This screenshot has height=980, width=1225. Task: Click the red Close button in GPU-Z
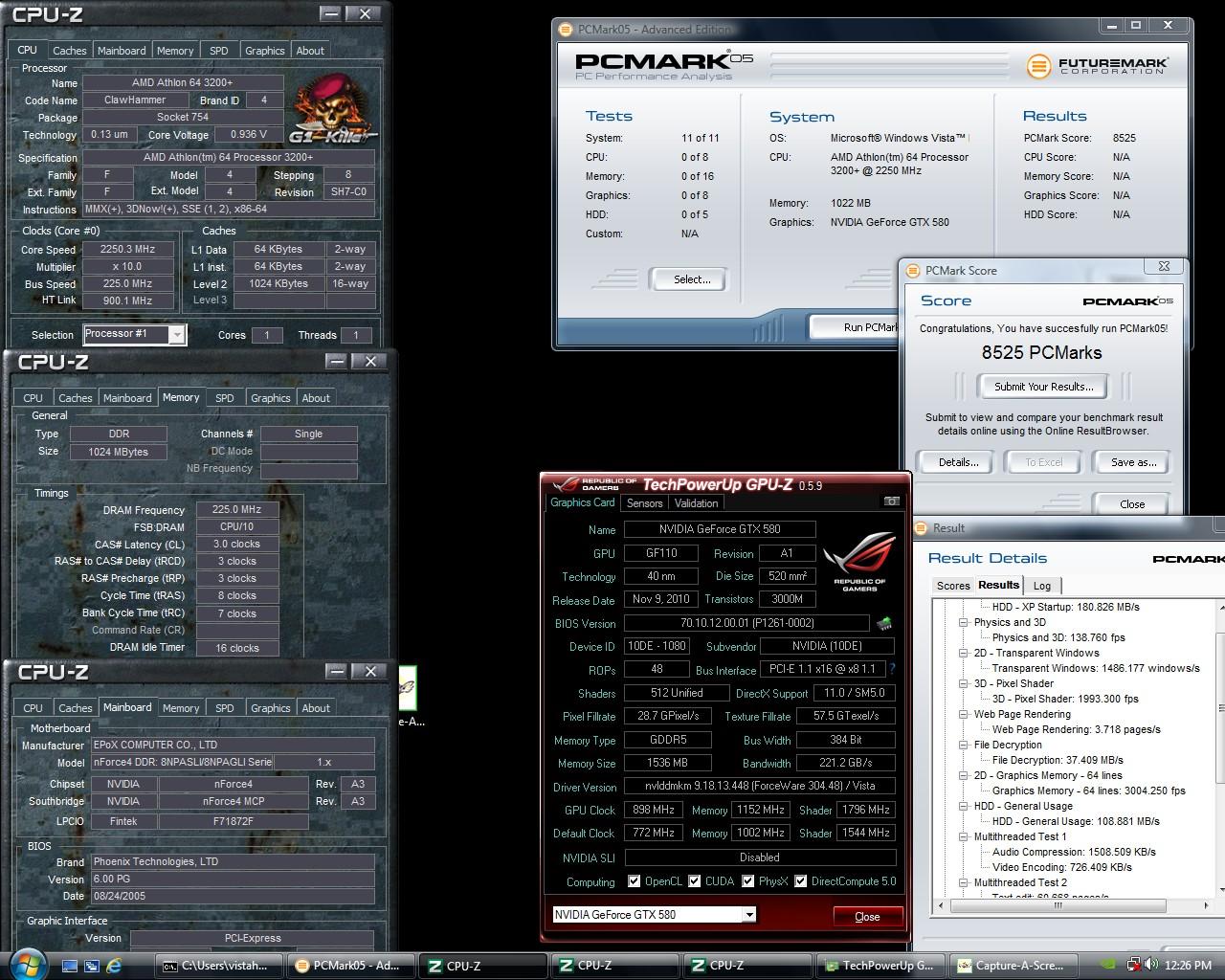[867, 917]
